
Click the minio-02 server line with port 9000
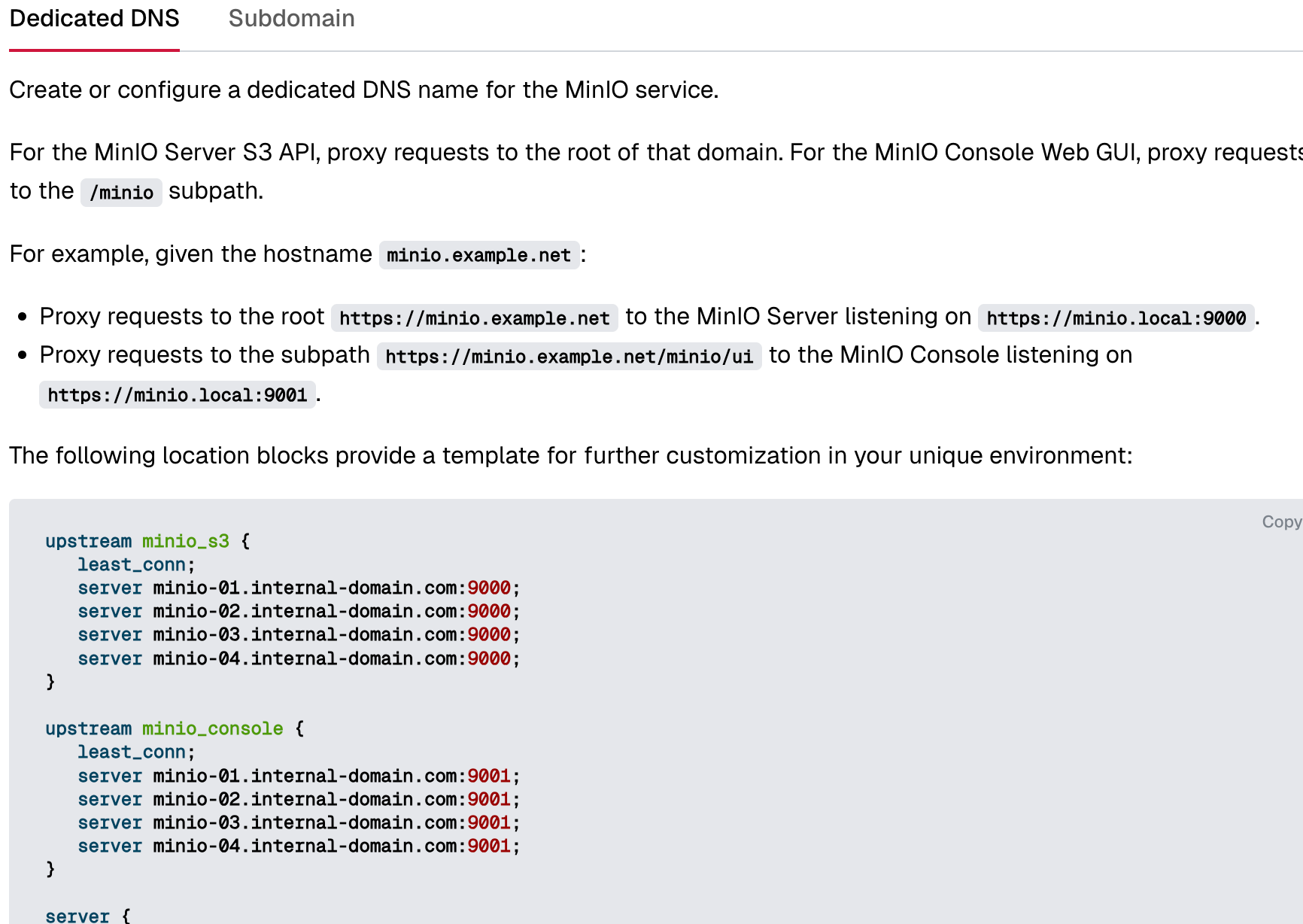(298, 611)
